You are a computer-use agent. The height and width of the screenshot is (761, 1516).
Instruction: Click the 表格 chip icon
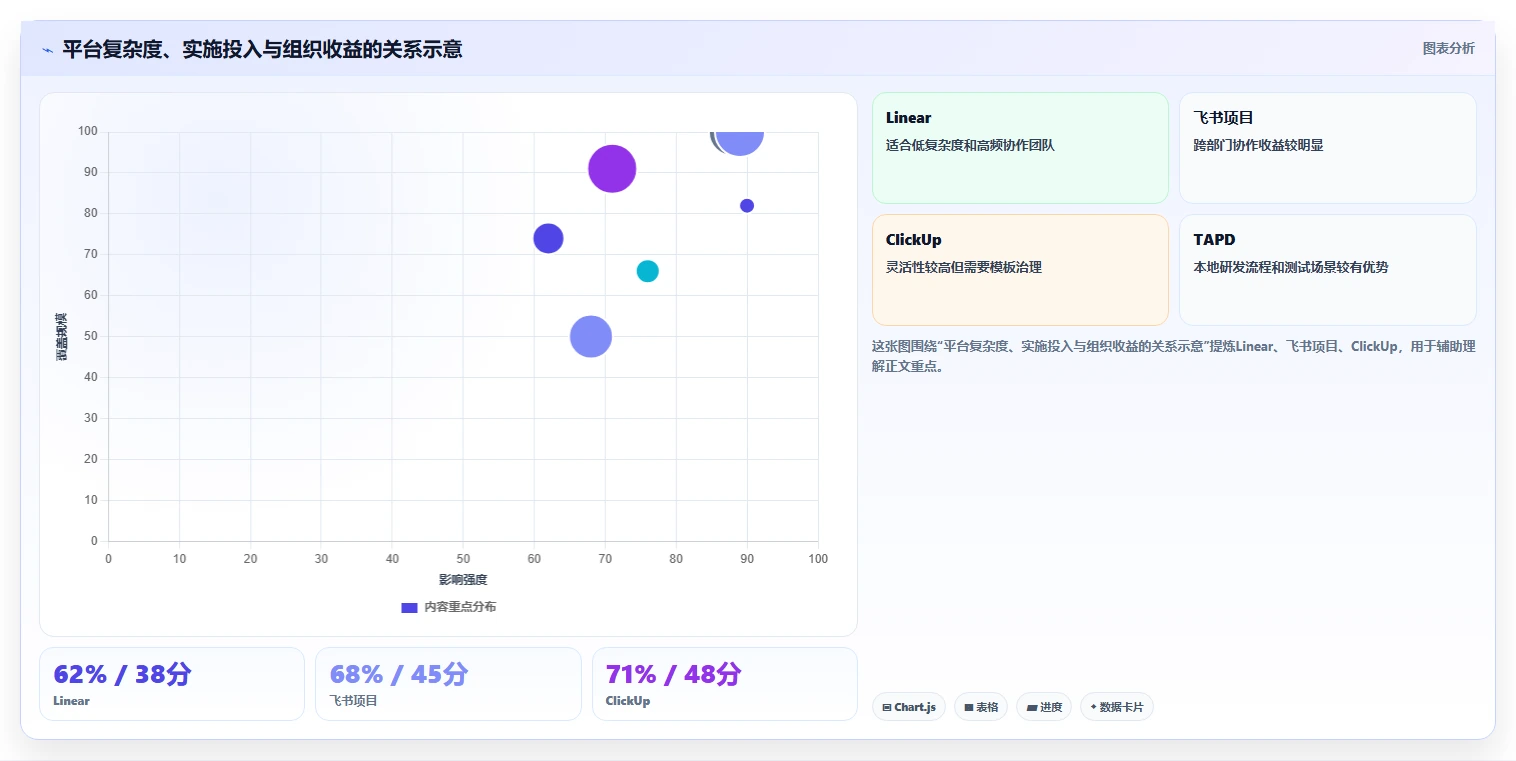(969, 708)
